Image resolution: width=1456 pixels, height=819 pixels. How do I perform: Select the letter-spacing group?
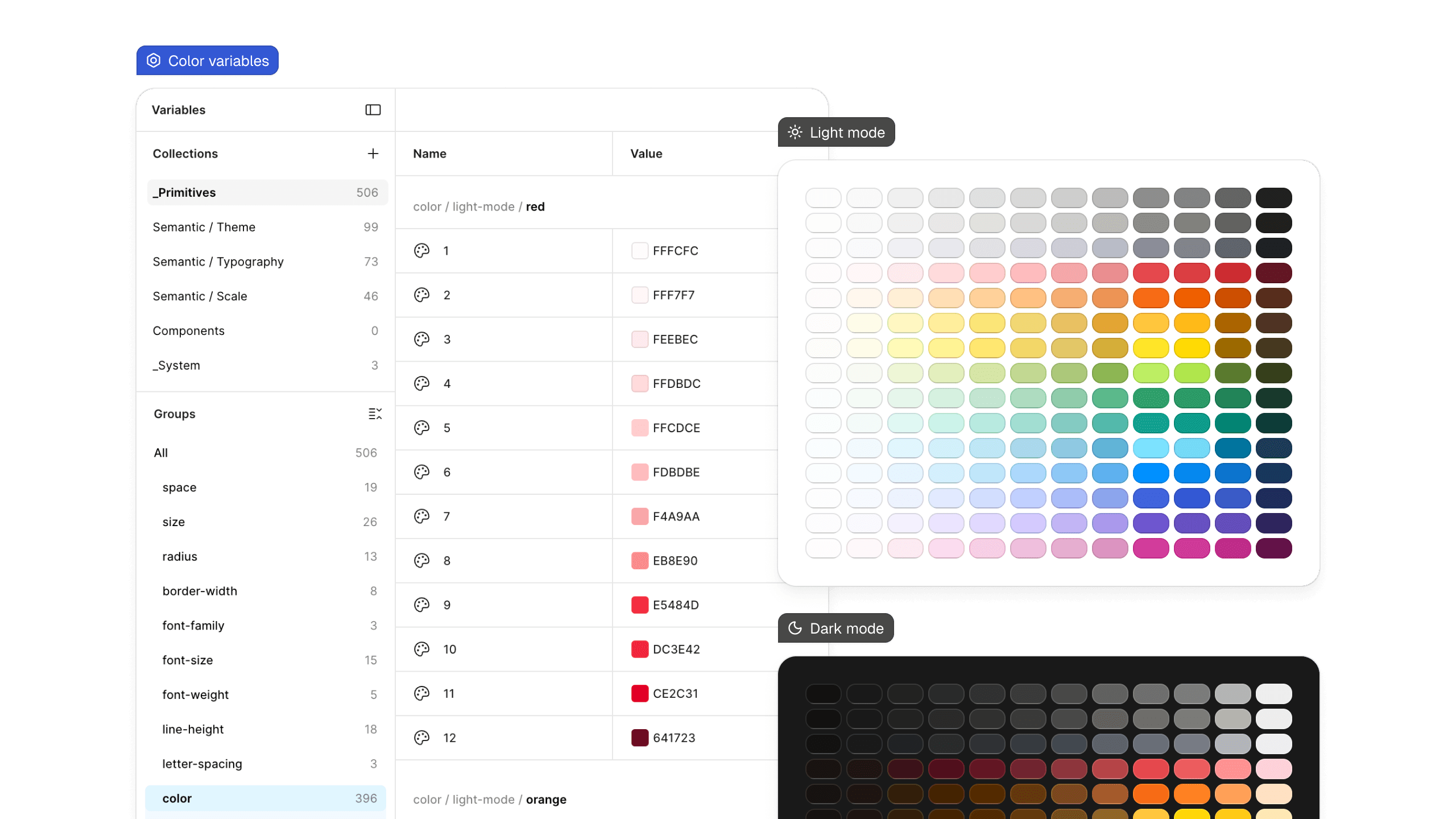pos(266,764)
